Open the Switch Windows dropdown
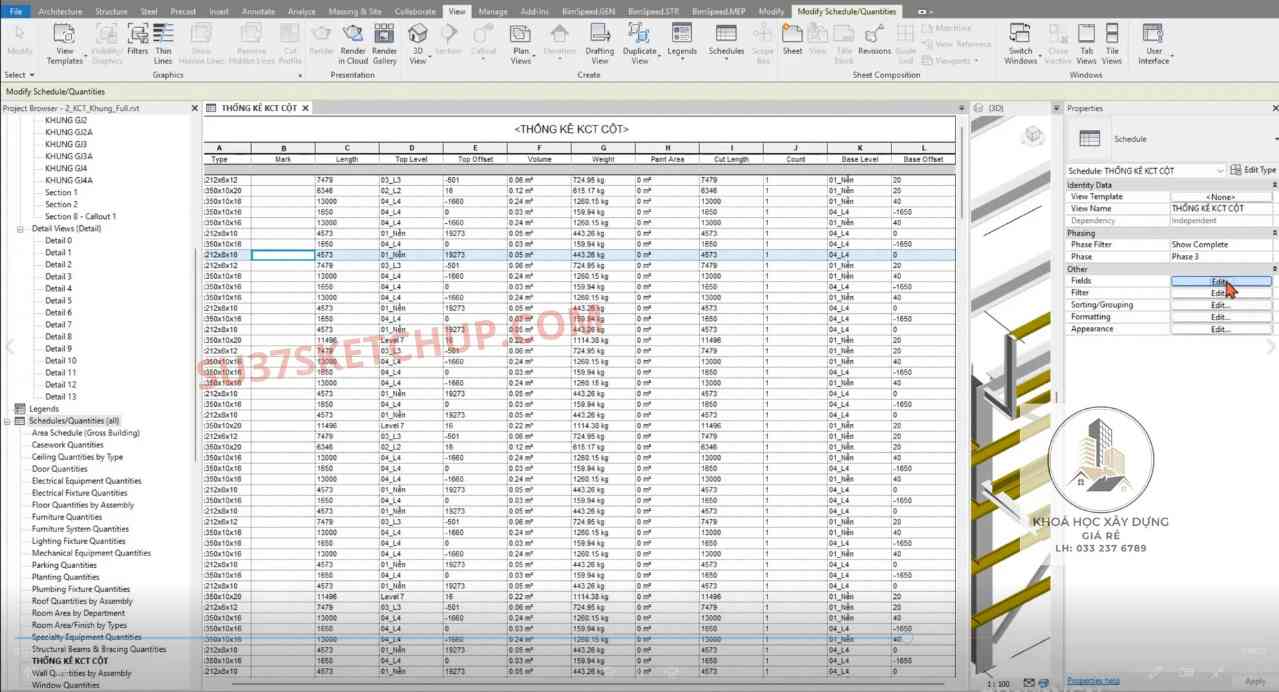 [1020, 43]
